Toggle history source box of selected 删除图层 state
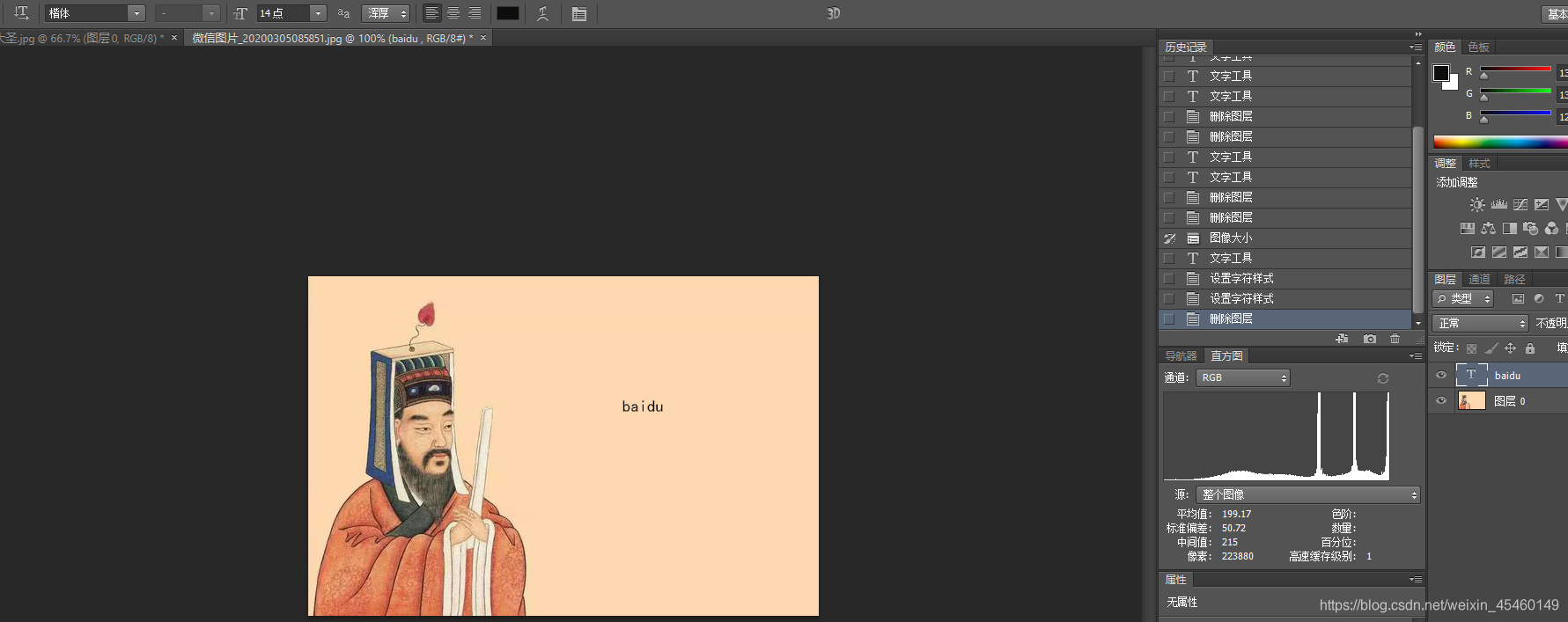The height and width of the screenshot is (622, 1568). tap(1169, 319)
